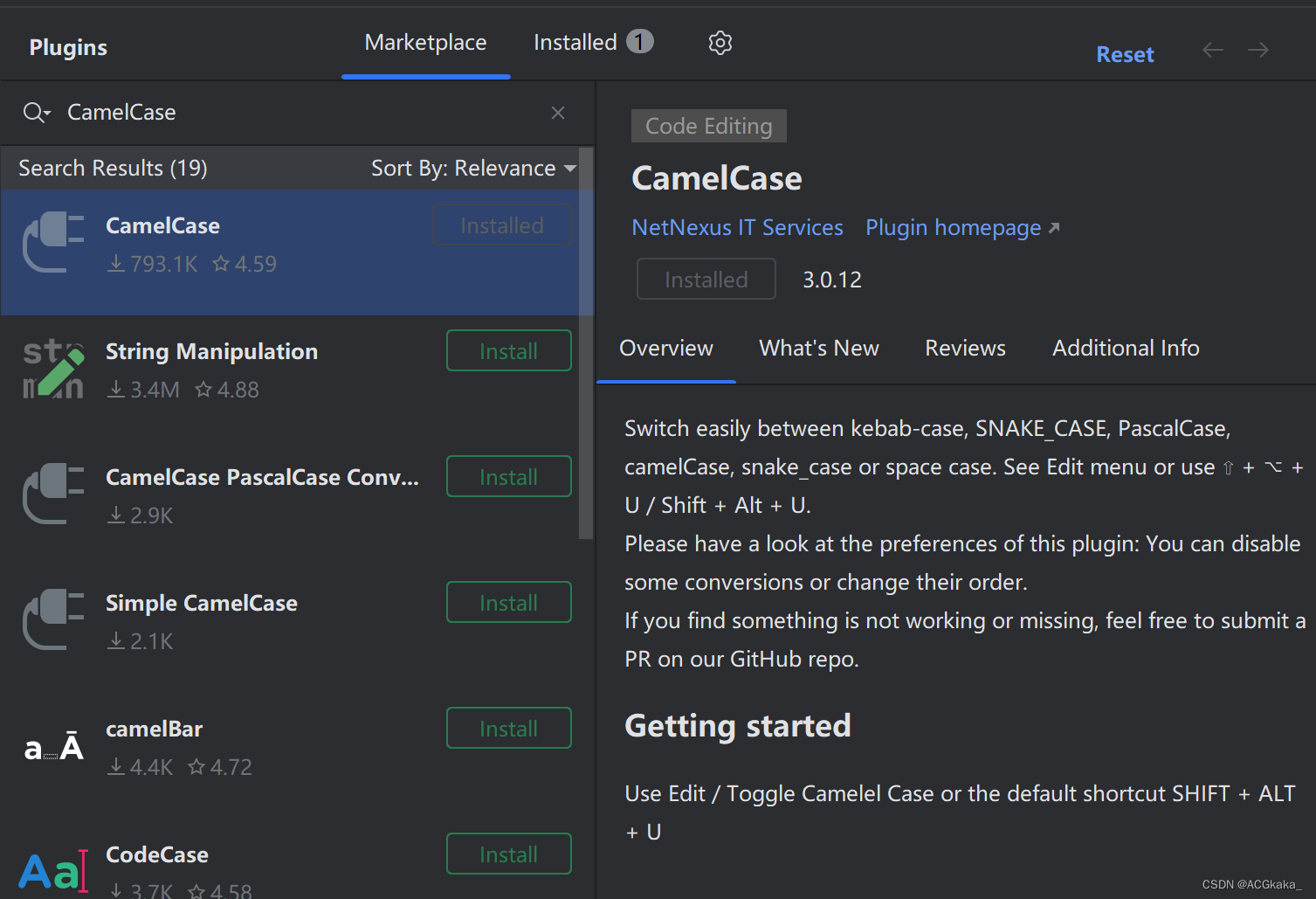Click the version number 3.0.12

832,280
